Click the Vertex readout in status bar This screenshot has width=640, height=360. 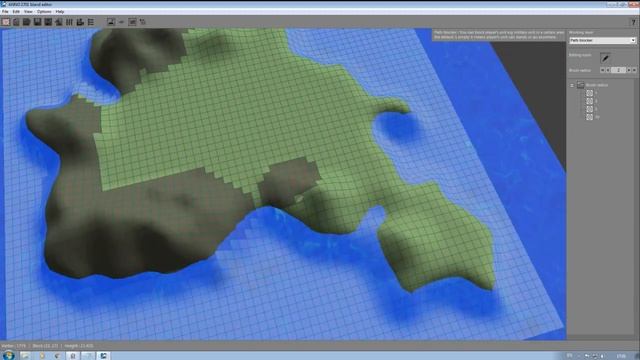pyautogui.click(x=14, y=346)
